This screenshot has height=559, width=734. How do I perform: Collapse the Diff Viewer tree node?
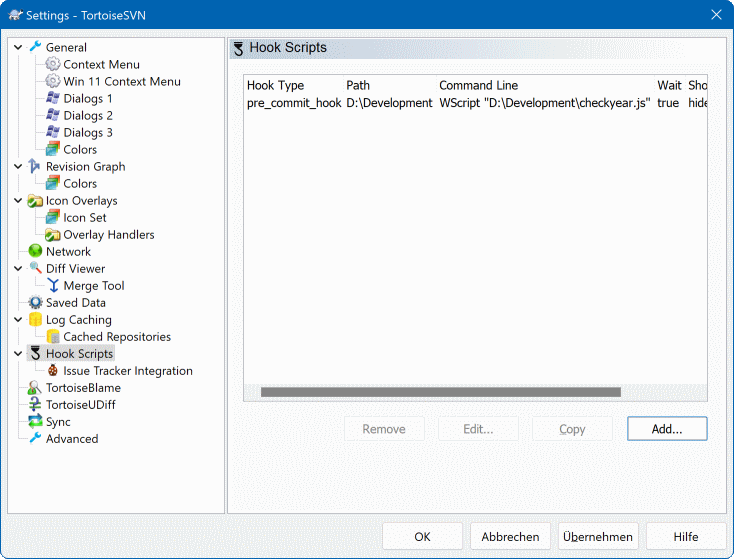pyautogui.click(x=18, y=268)
